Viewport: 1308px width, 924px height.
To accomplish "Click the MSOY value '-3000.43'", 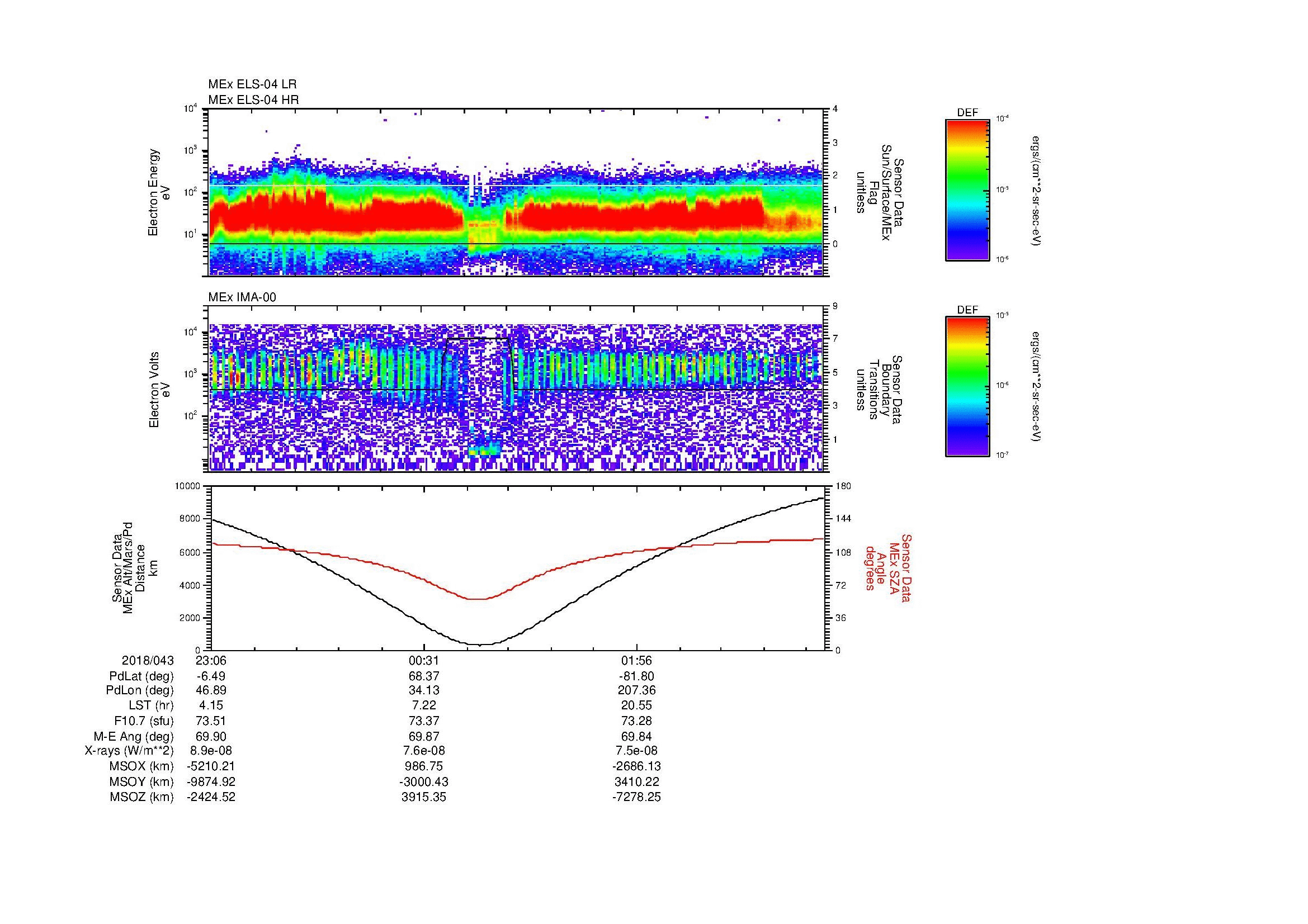I will [x=424, y=781].
